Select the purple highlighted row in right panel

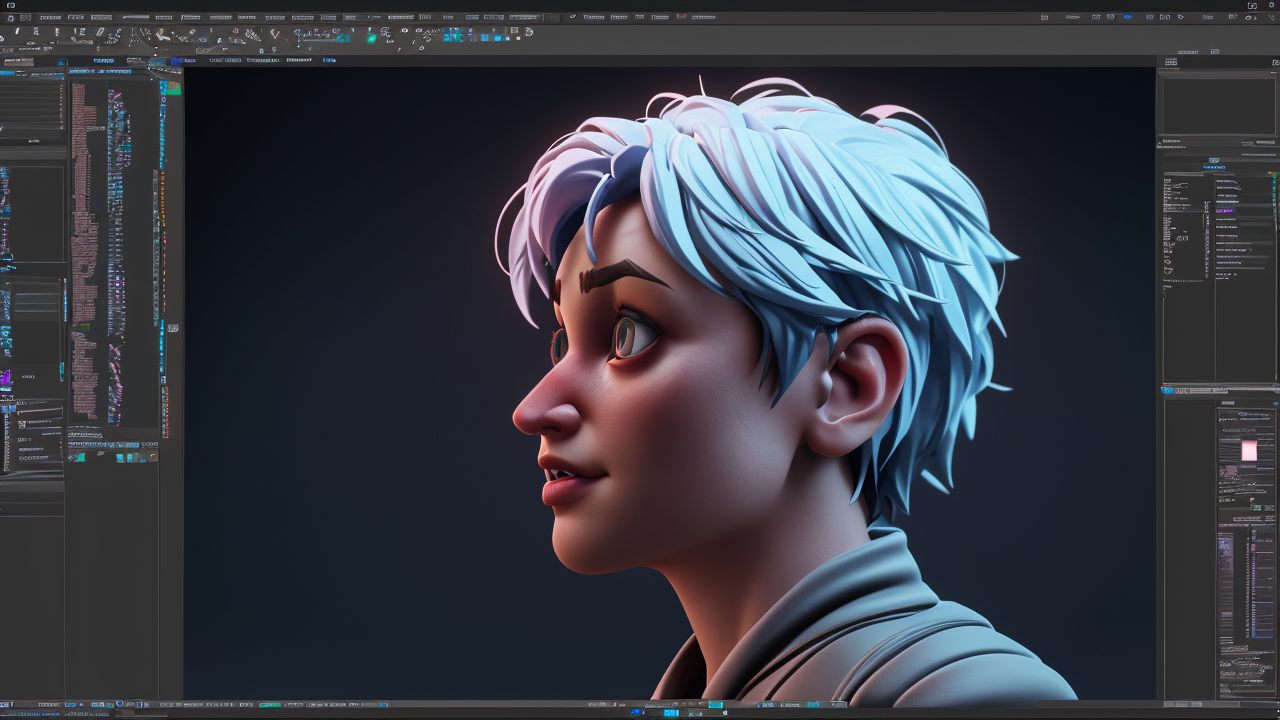click(x=1225, y=211)
